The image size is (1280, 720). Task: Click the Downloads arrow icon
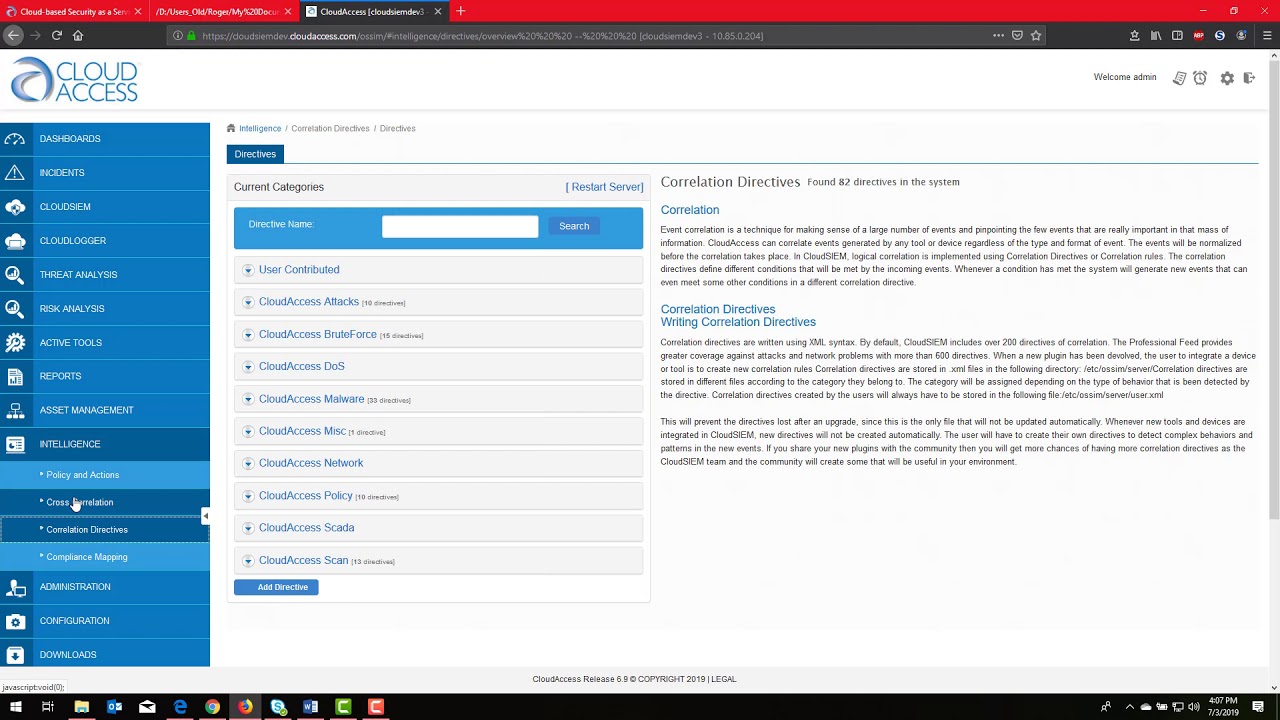tap(15, 655)
